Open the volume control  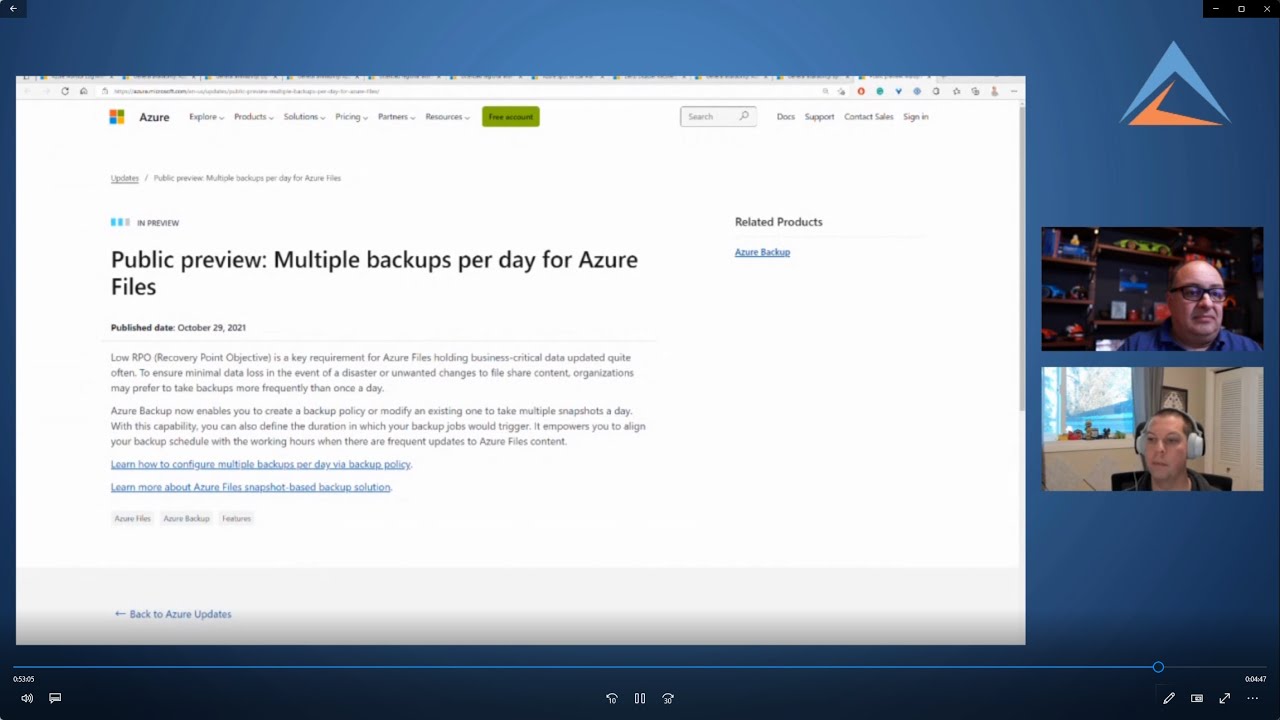[27, 698]
